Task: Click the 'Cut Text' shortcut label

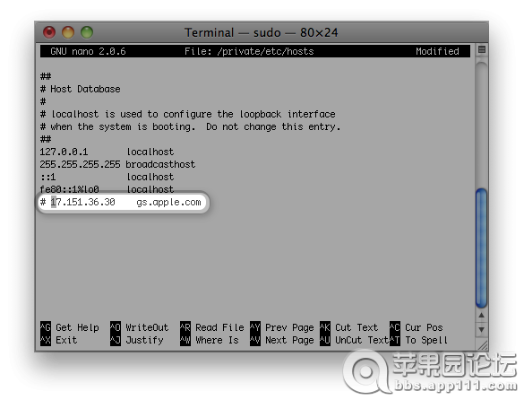Action: click(x=357, y=327)
